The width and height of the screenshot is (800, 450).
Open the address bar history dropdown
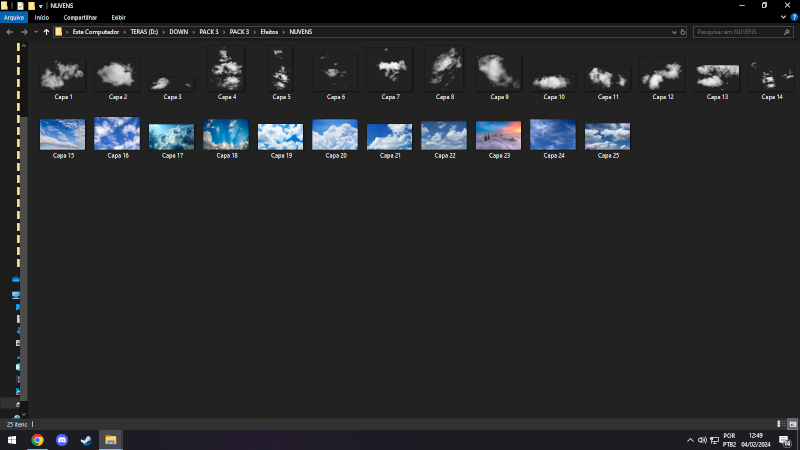(672, 32)
